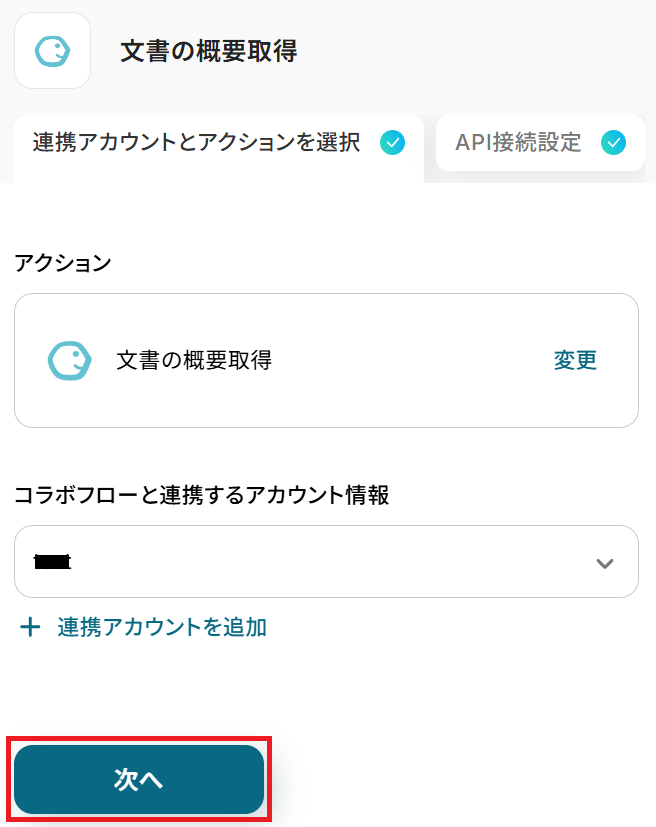The width and height of the screenshot is (656, 827).
Task: Click 変更 to change the action
Action: tap(575, 361)
